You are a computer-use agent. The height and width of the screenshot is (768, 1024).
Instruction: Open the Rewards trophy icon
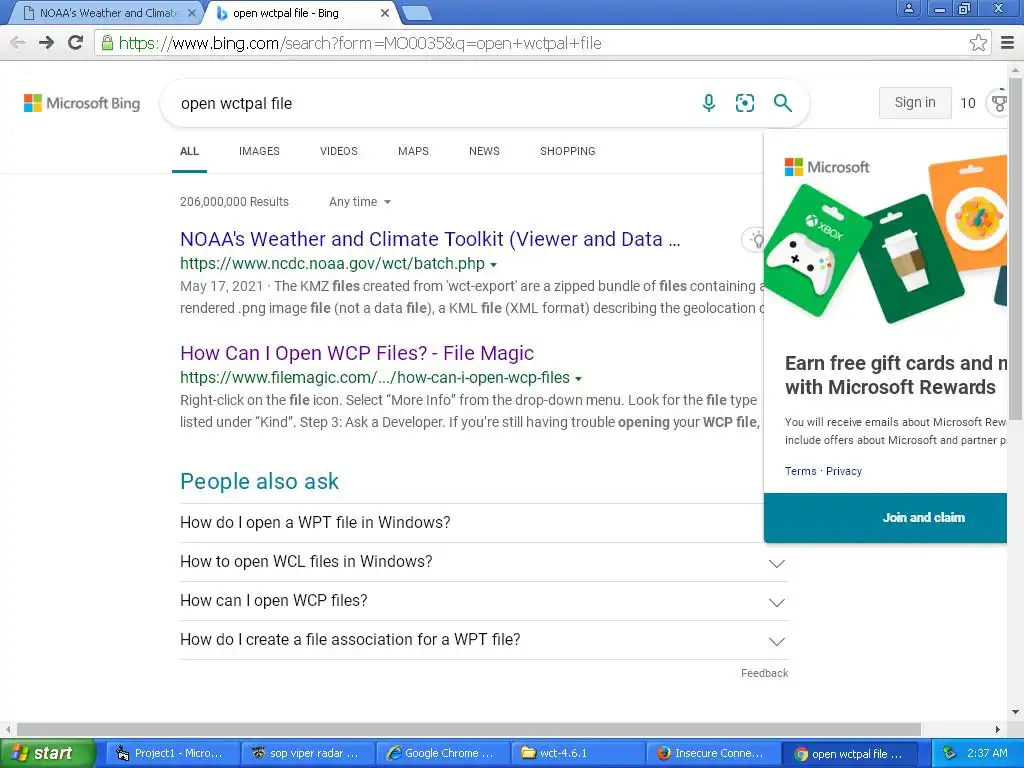click(x=999, y=103)
